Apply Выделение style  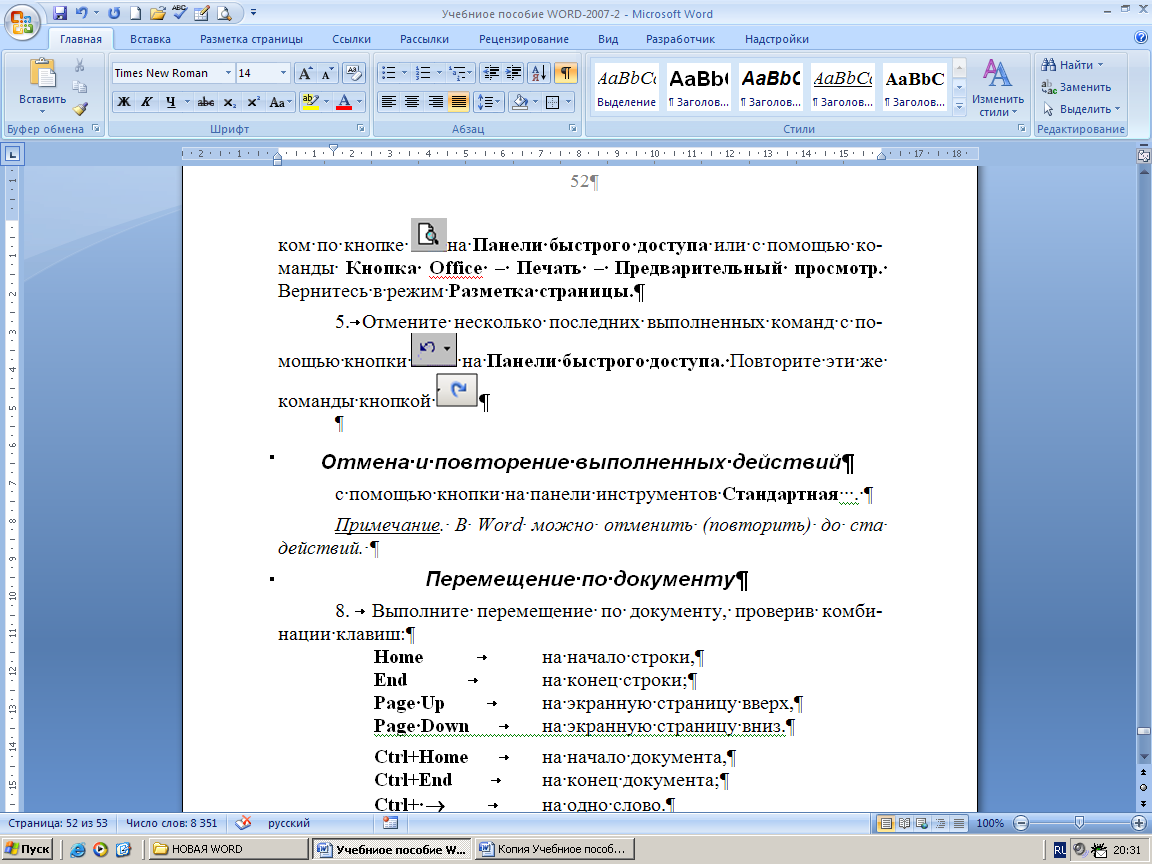point(627,87)
